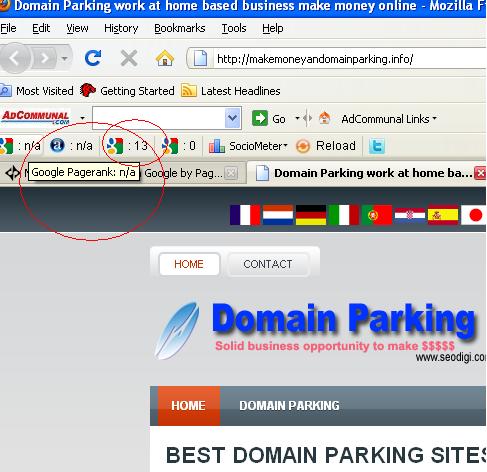
Task: Open the DOMAIN PARKING navigation link
Action: point(289,406)
